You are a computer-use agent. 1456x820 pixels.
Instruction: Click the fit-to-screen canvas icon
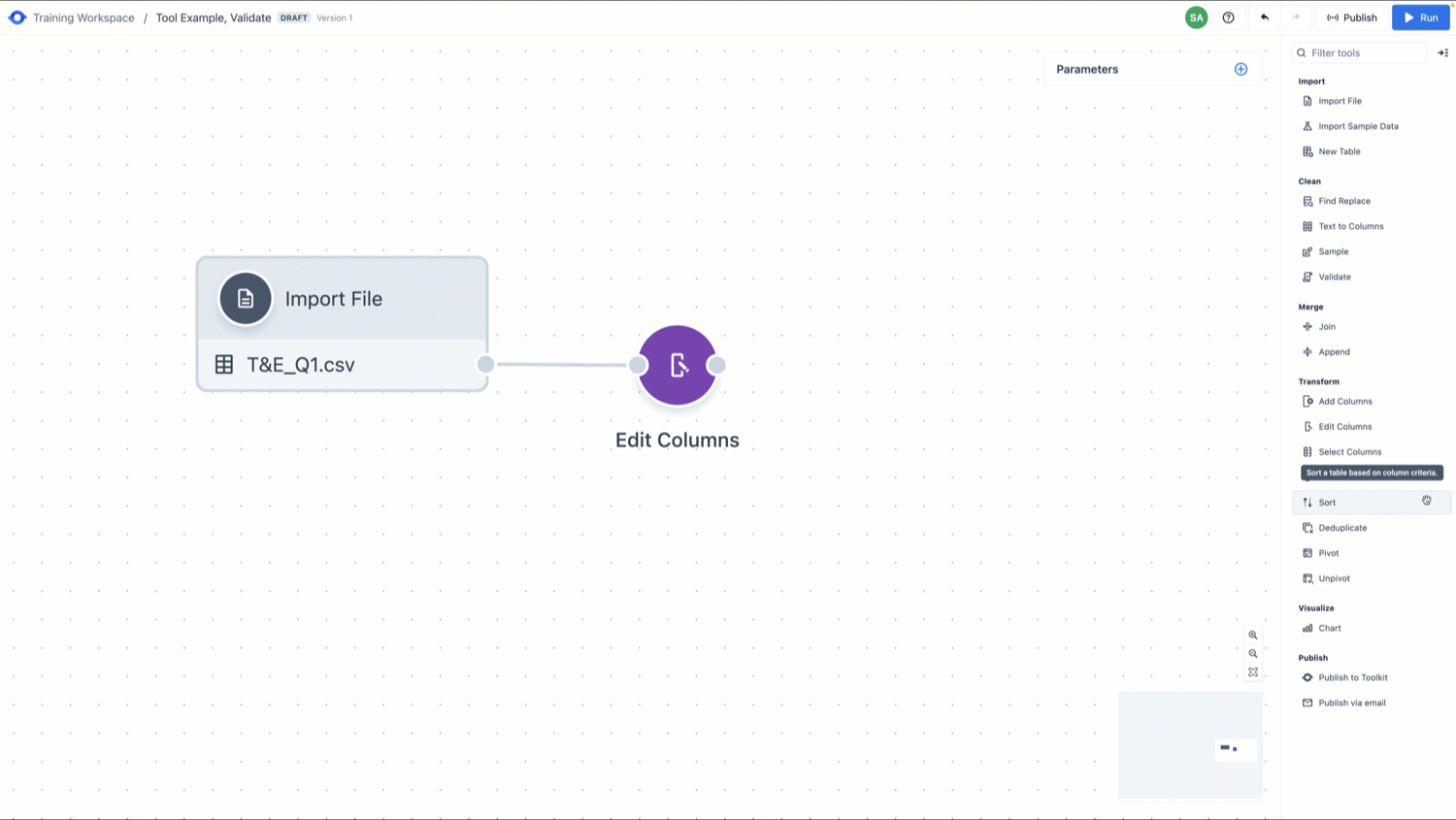coord(1253,672)
